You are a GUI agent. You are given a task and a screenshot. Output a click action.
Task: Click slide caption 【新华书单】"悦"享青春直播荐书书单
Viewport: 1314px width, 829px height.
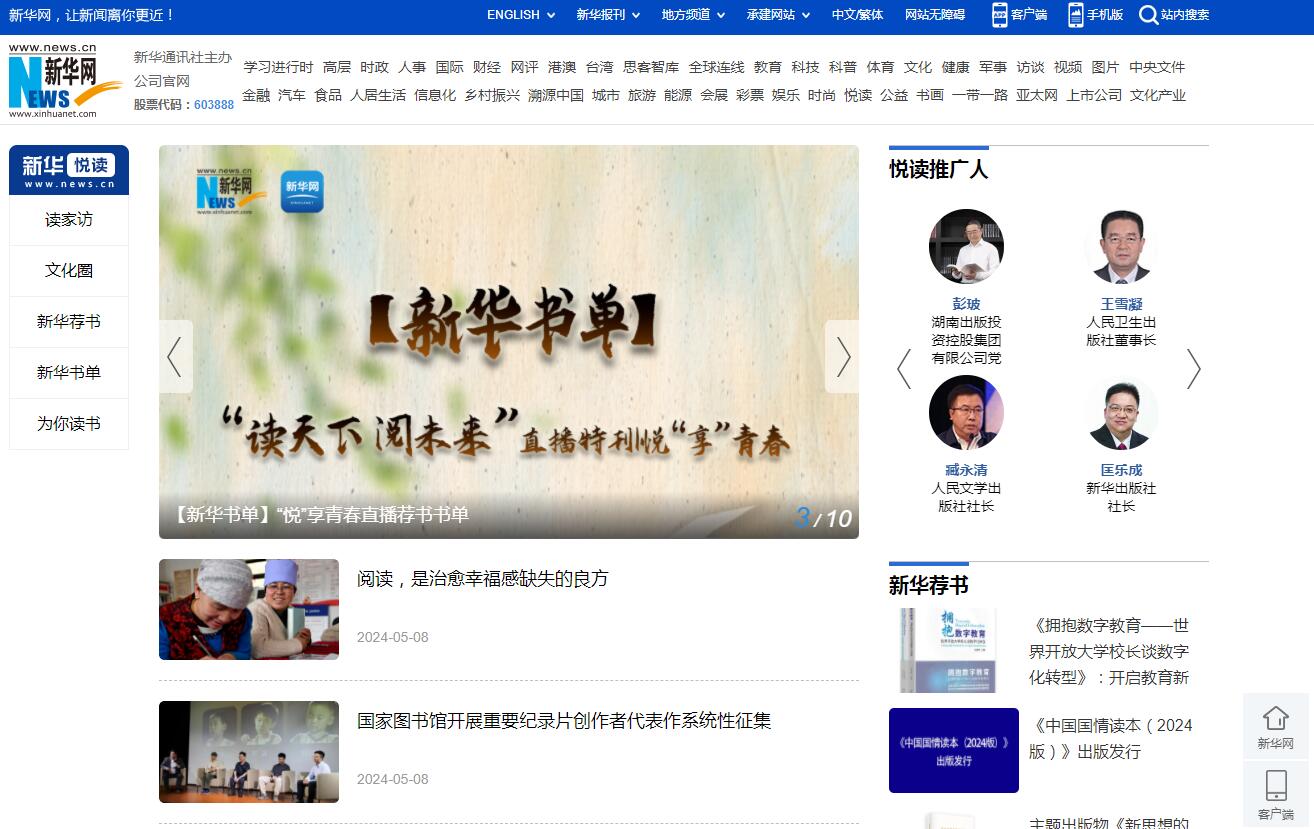[x=319, y=515]
